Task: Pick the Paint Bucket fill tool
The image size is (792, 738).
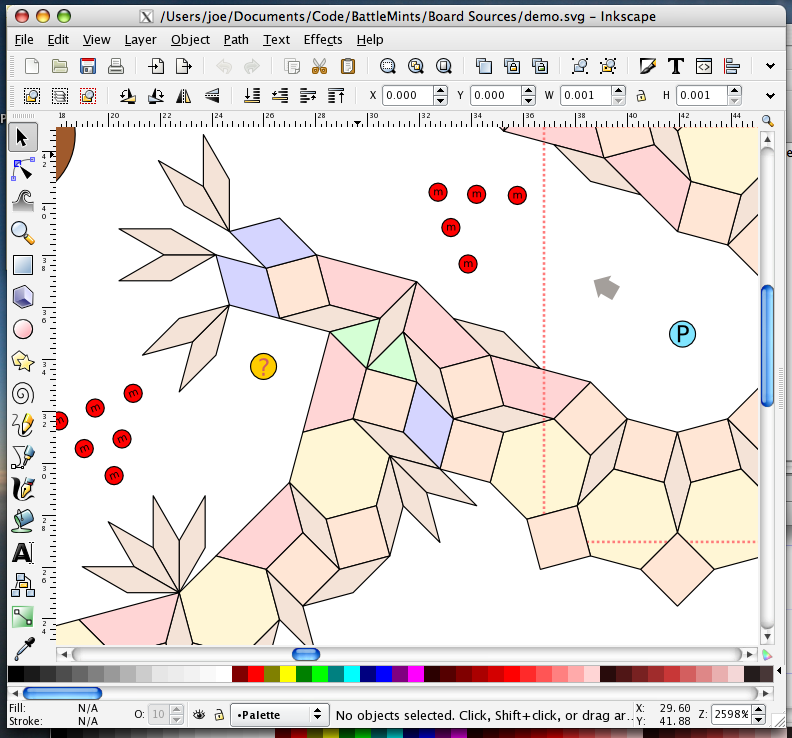Action: point(23,521)
